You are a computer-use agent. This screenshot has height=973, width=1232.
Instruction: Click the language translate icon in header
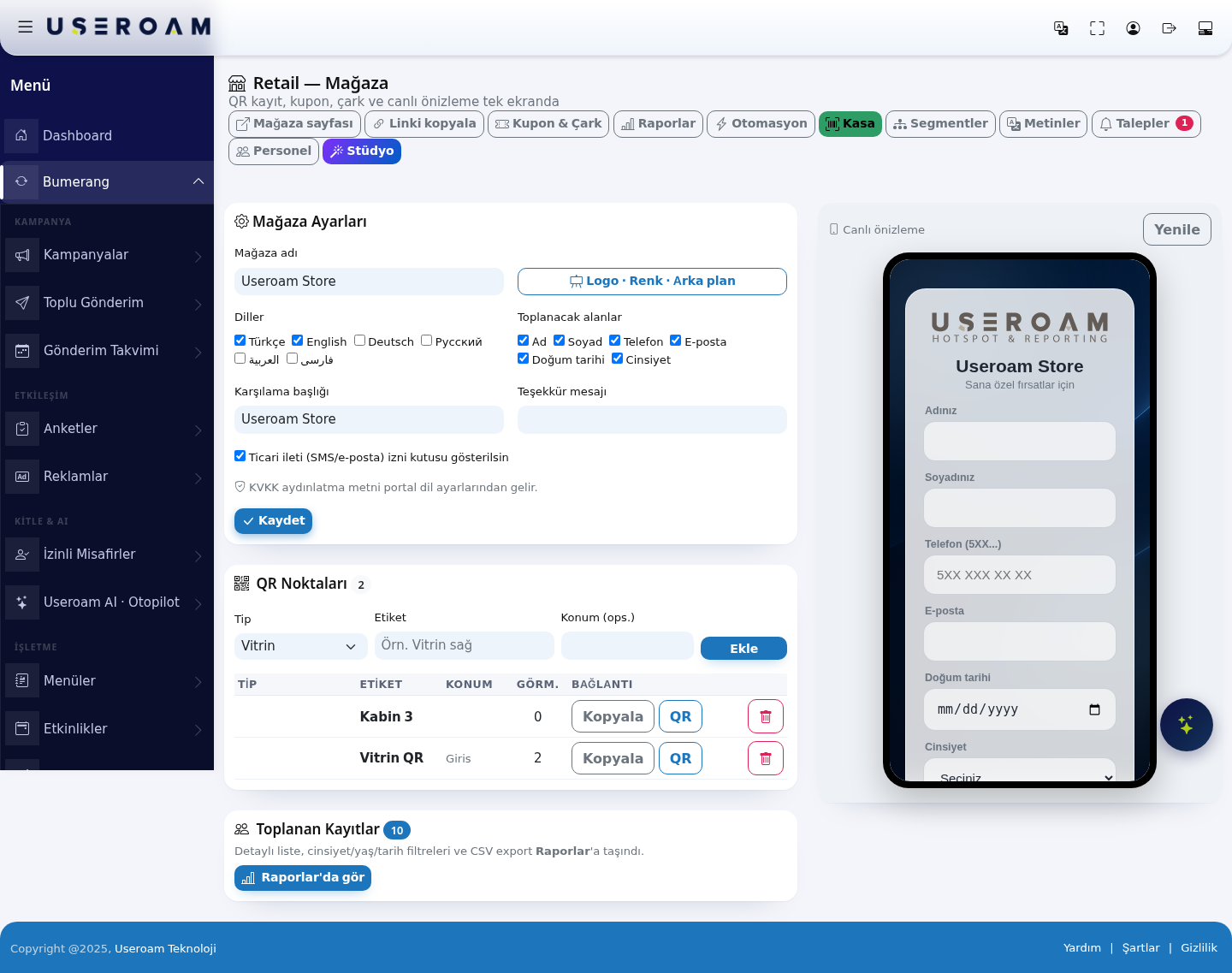tap(1061, 28)
